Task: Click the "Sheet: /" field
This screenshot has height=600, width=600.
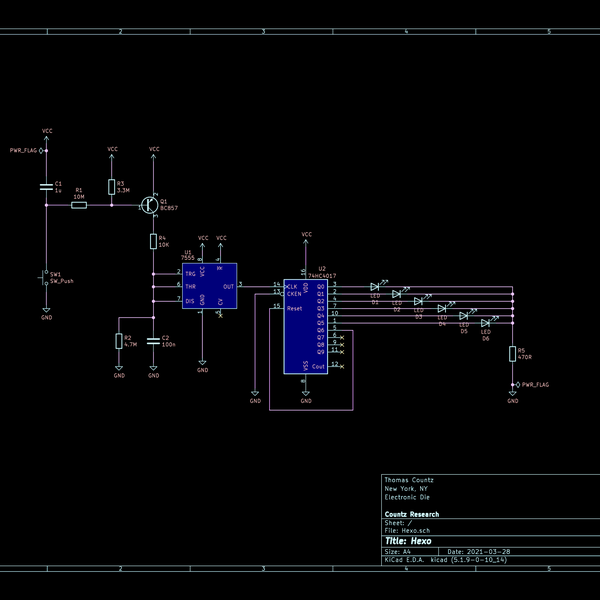Action: pos(398,523)
